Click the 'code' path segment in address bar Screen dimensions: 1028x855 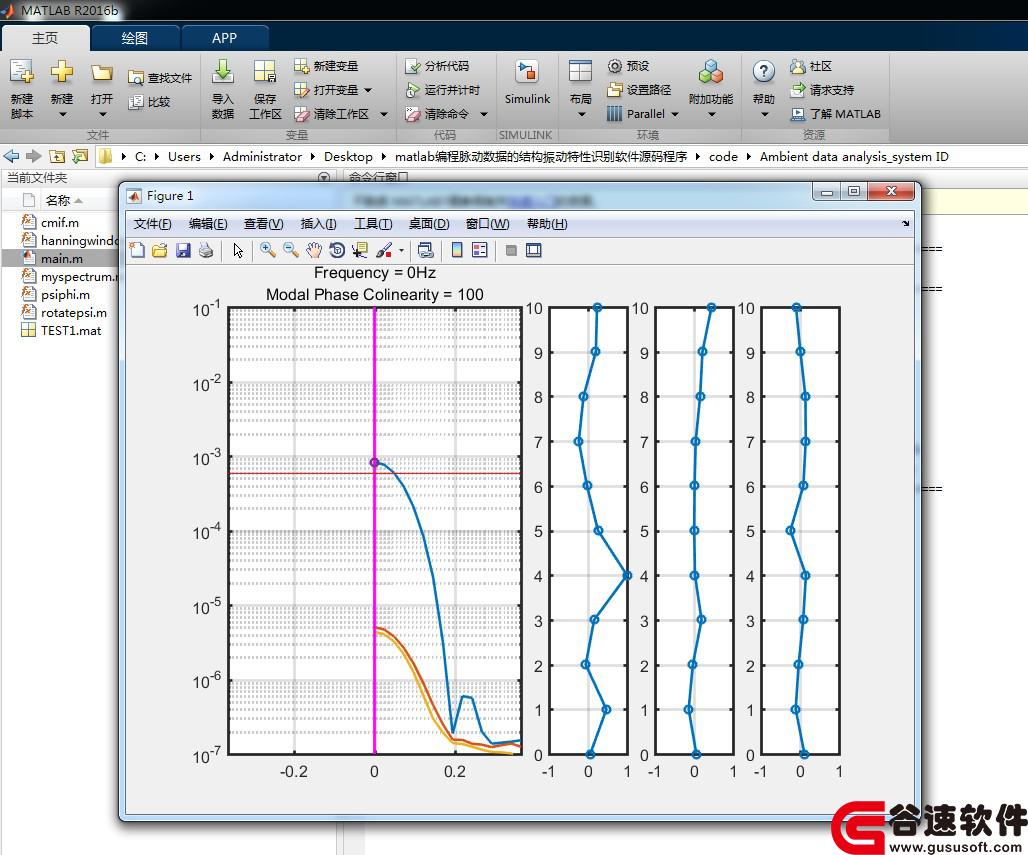coord(723,156)
